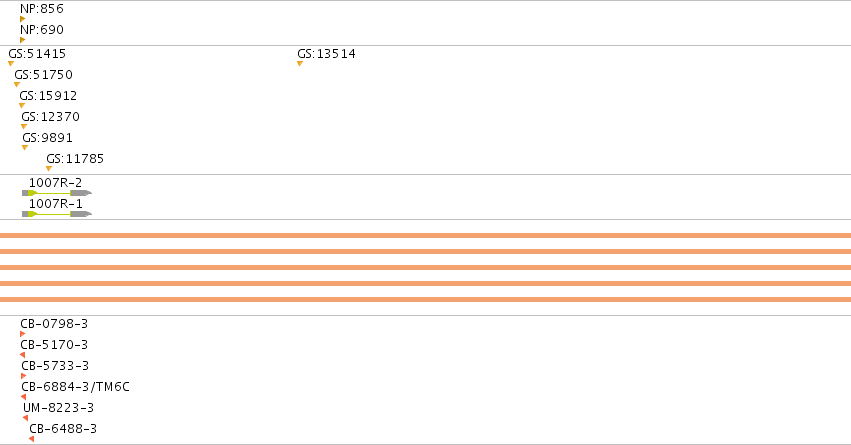
Task: Select the GS:15912 feature marker
Action: pyautogui.click(x=22, y=106)
